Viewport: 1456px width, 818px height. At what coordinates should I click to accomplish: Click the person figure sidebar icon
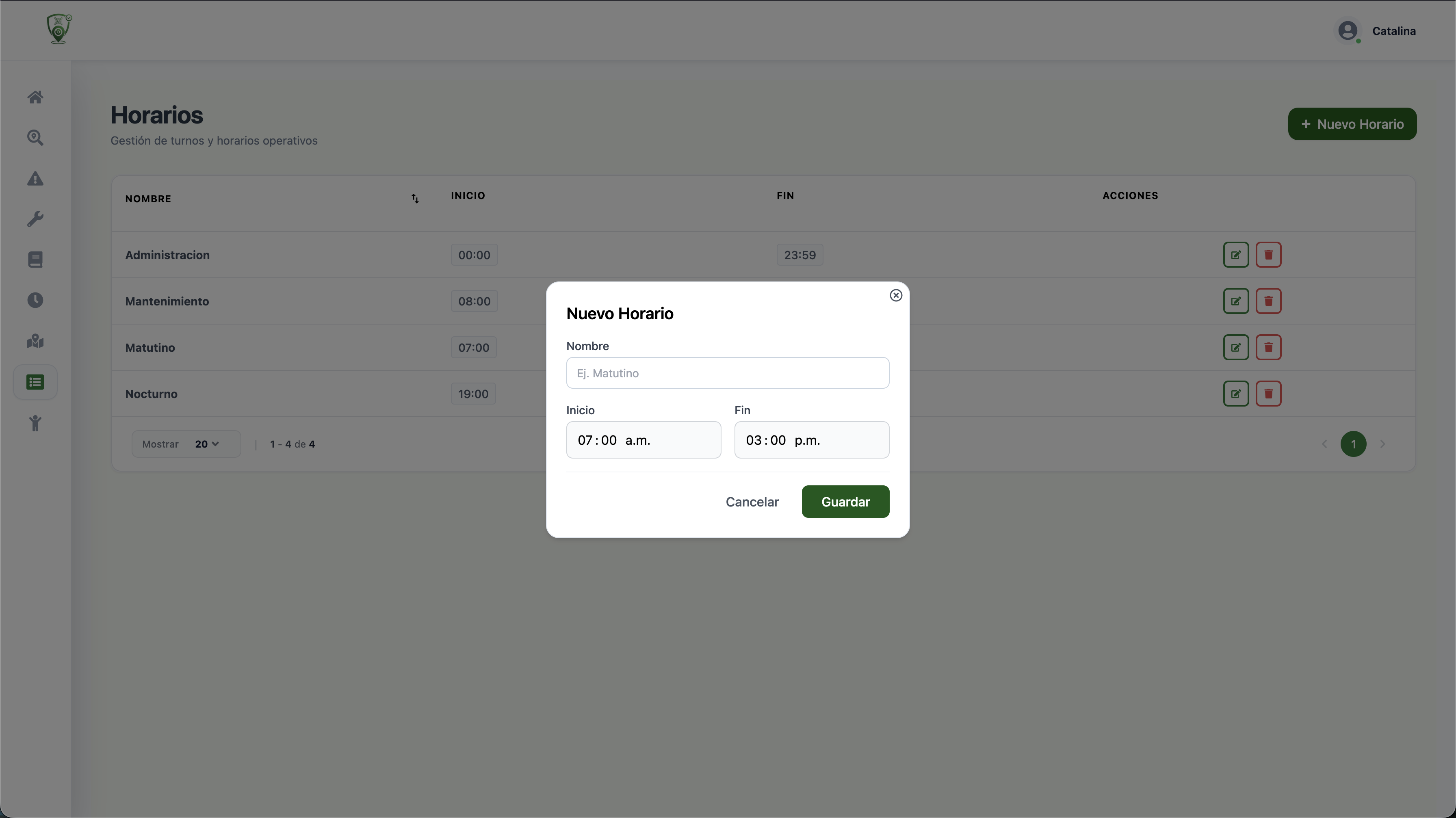pyautogui.click(x=35, y=423)
